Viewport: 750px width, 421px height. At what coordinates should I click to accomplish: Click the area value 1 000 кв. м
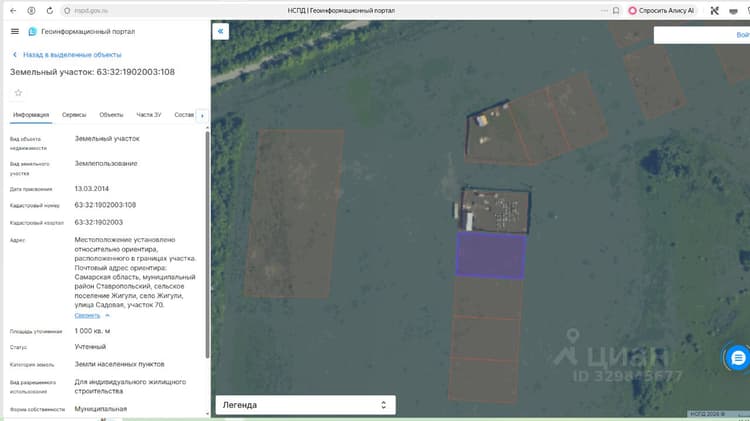point(92,331)
